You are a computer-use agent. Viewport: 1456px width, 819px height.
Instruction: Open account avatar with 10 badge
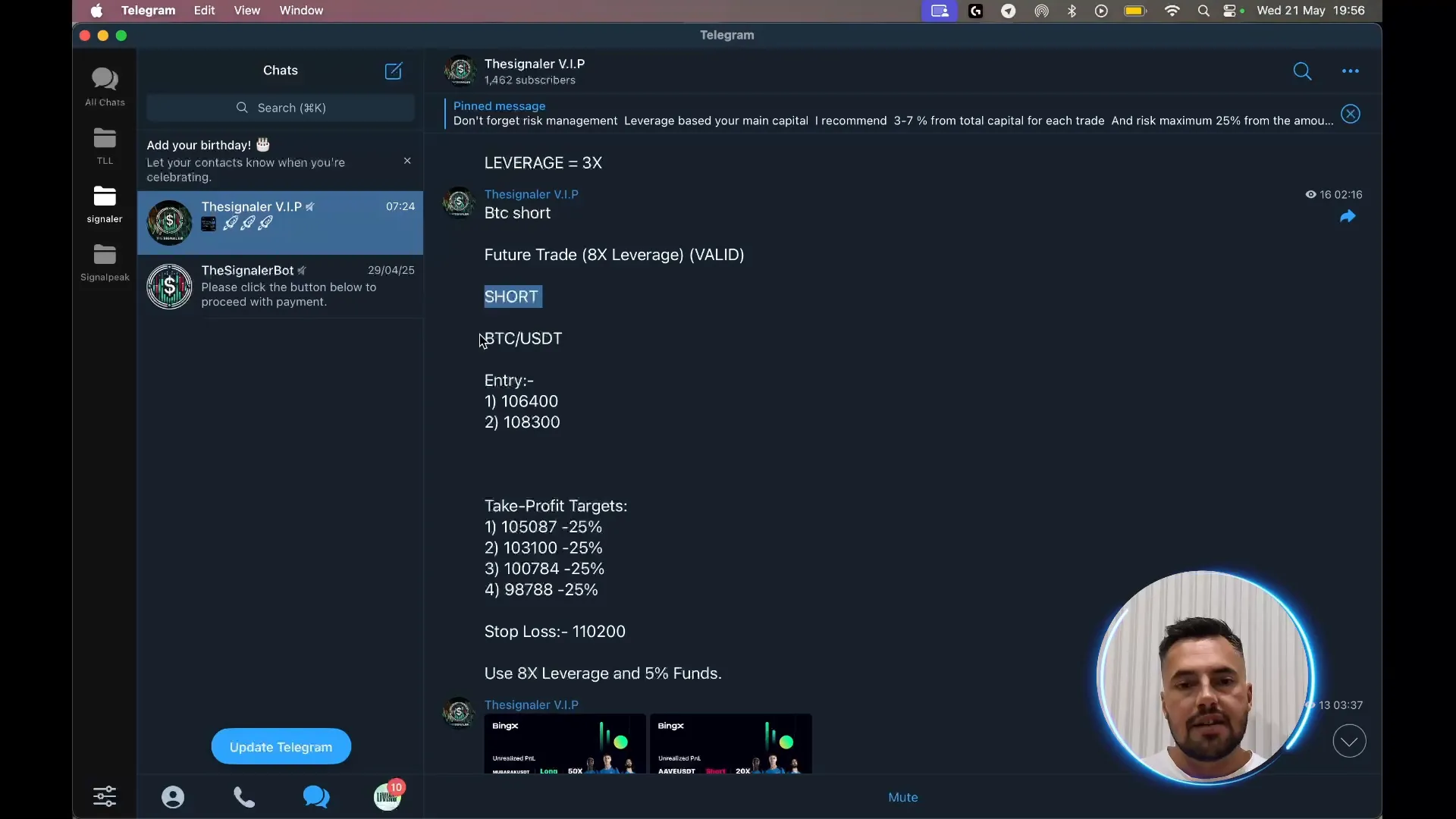click(388, 795)
